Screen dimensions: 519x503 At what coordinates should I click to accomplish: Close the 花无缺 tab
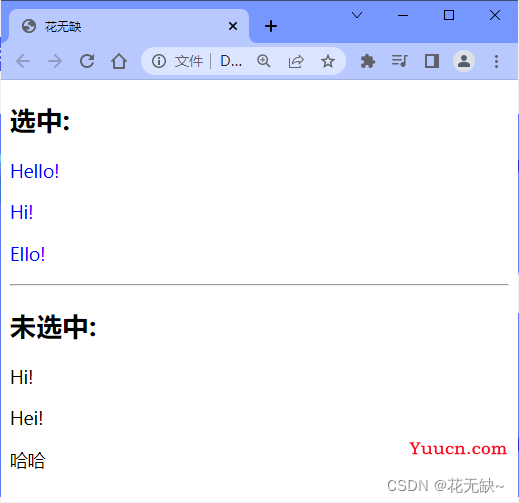233,26
